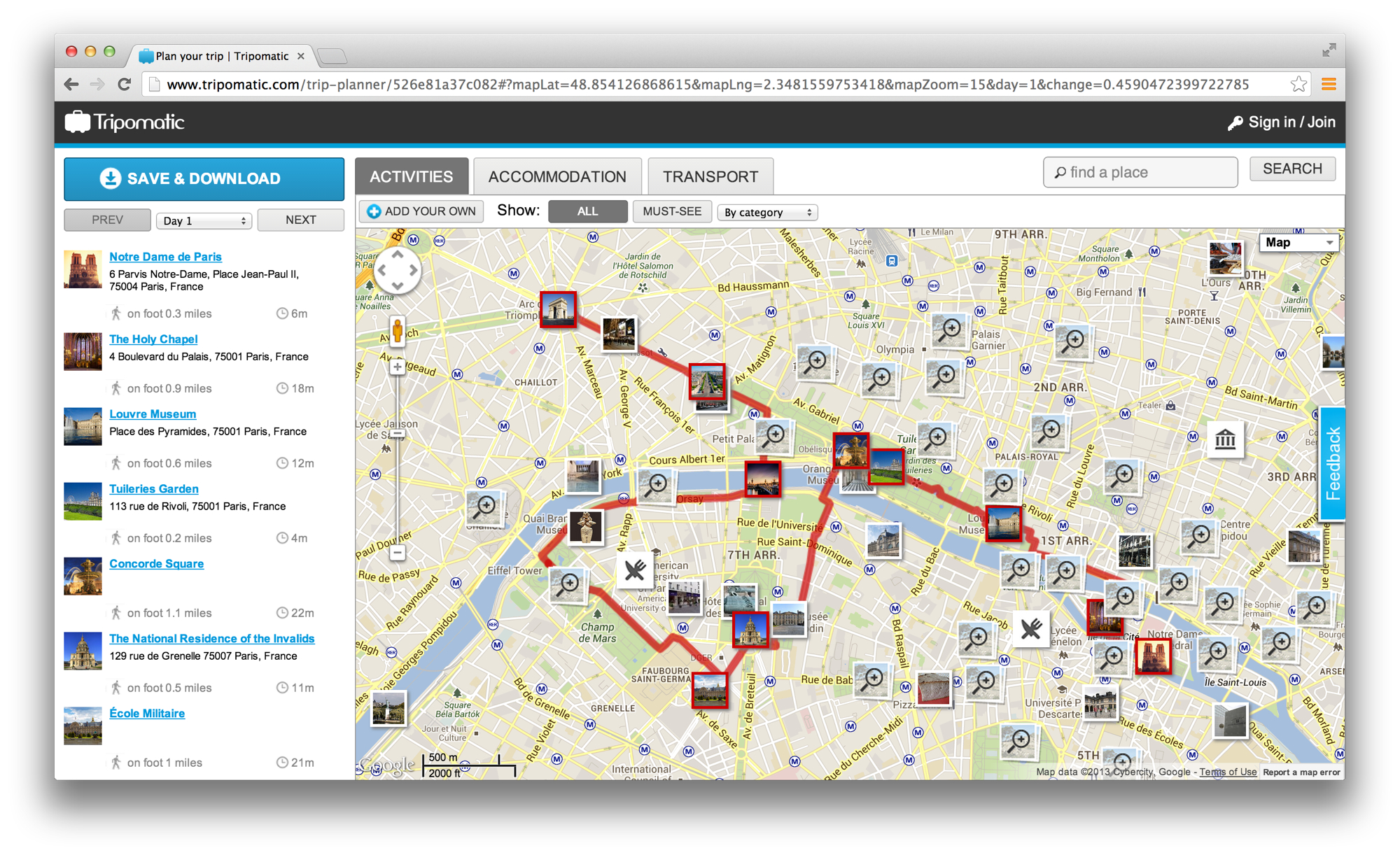Click the Arc de Triomphe thumbnail marker on map

(558, 309)
